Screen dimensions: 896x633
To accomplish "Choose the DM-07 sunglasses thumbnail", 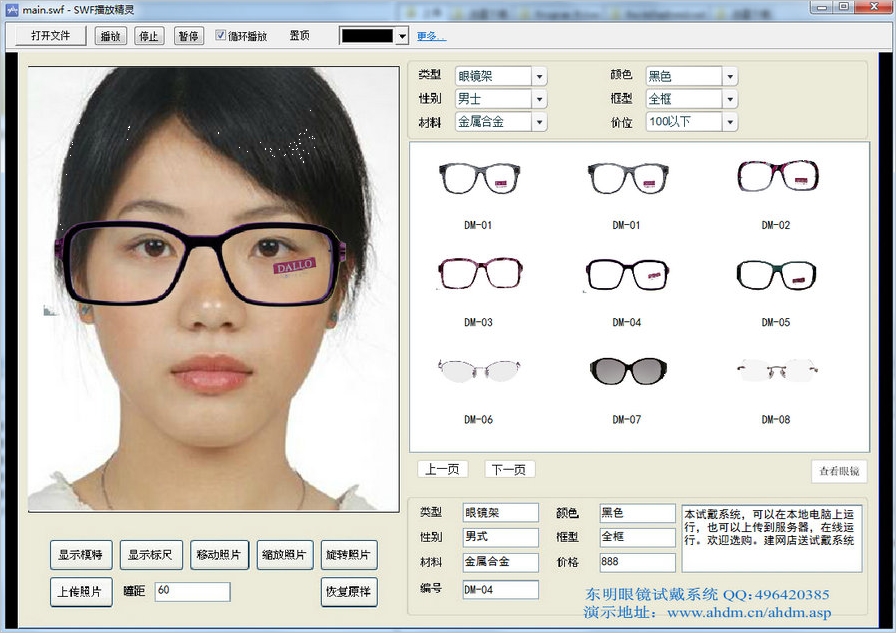I will [626, 371].
